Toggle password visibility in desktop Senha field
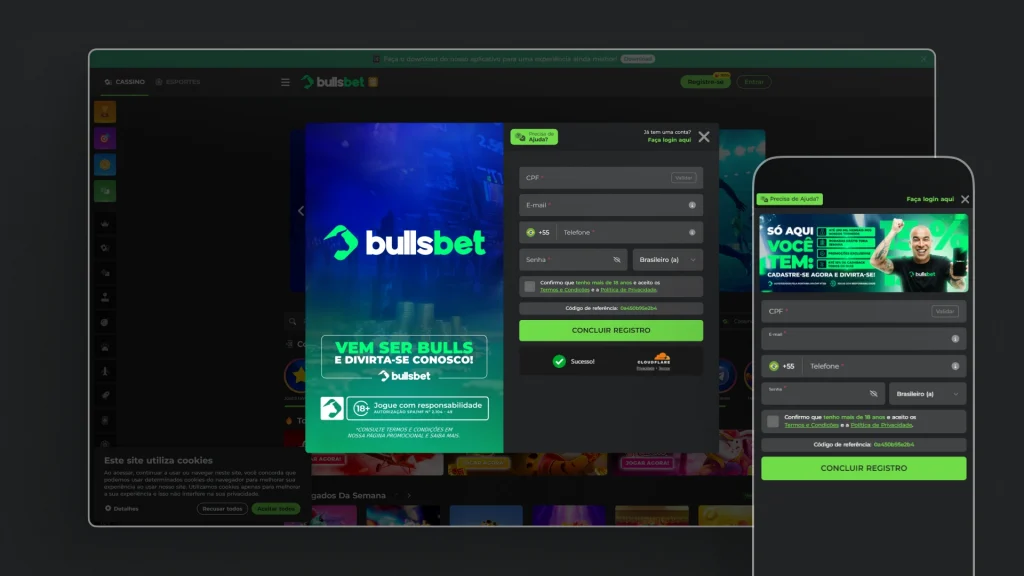The image size is (1024, 576). (x=616, y=260)
